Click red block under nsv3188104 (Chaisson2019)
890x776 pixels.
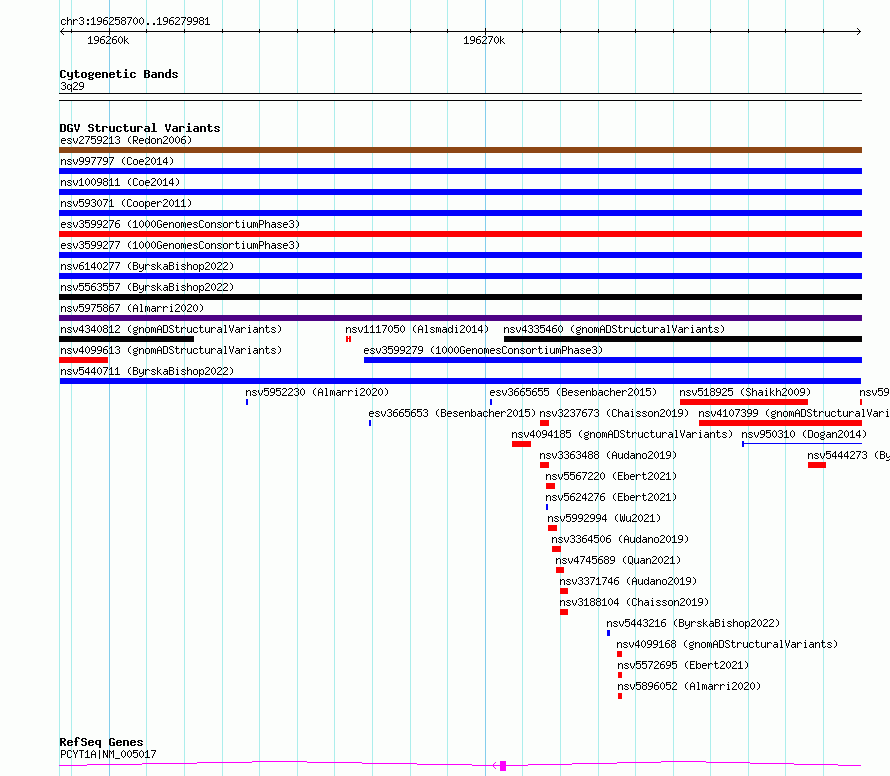click(x=564, y=613)
